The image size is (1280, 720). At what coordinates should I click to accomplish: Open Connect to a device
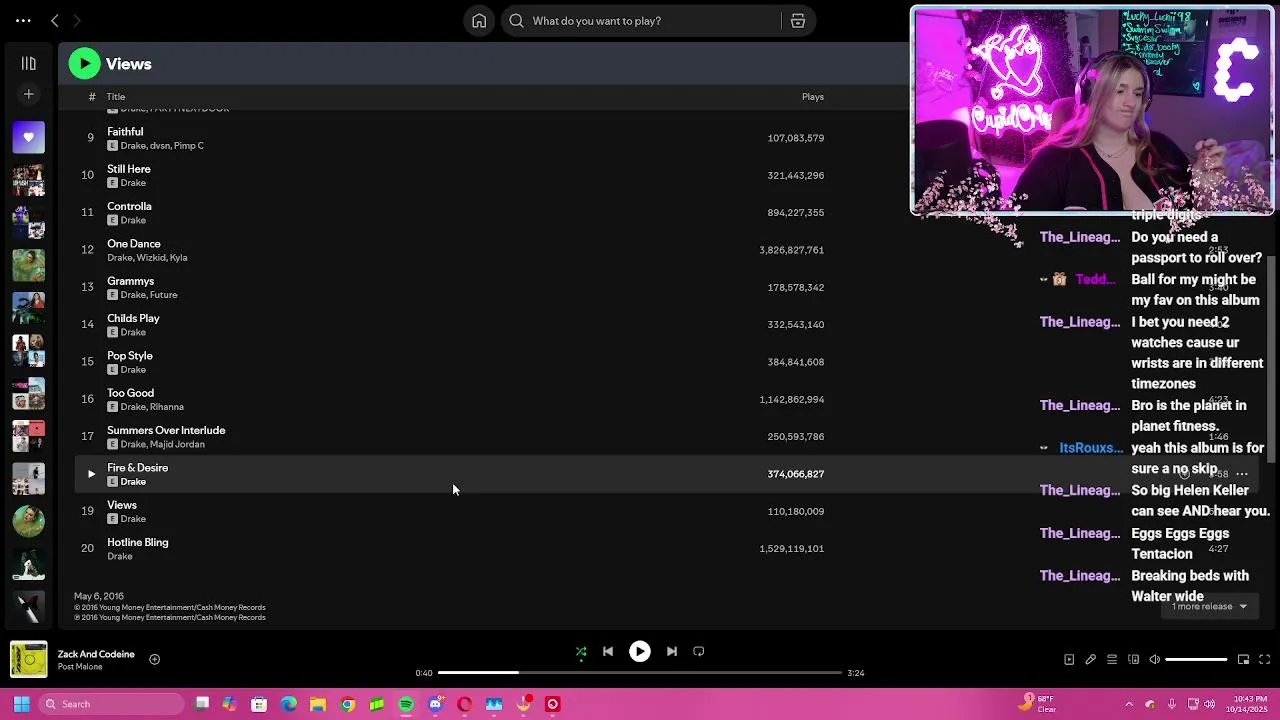pyautogui.click(x=1133, y=660)
